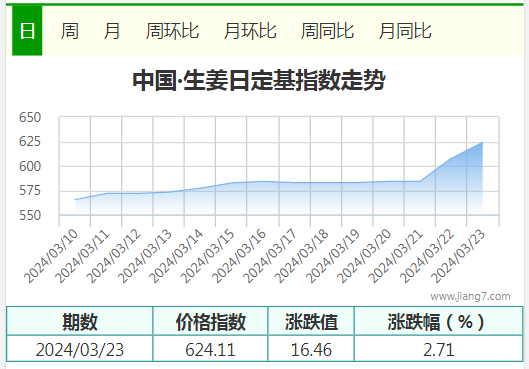Select the 日 daily tab

[x=27, y=31]
